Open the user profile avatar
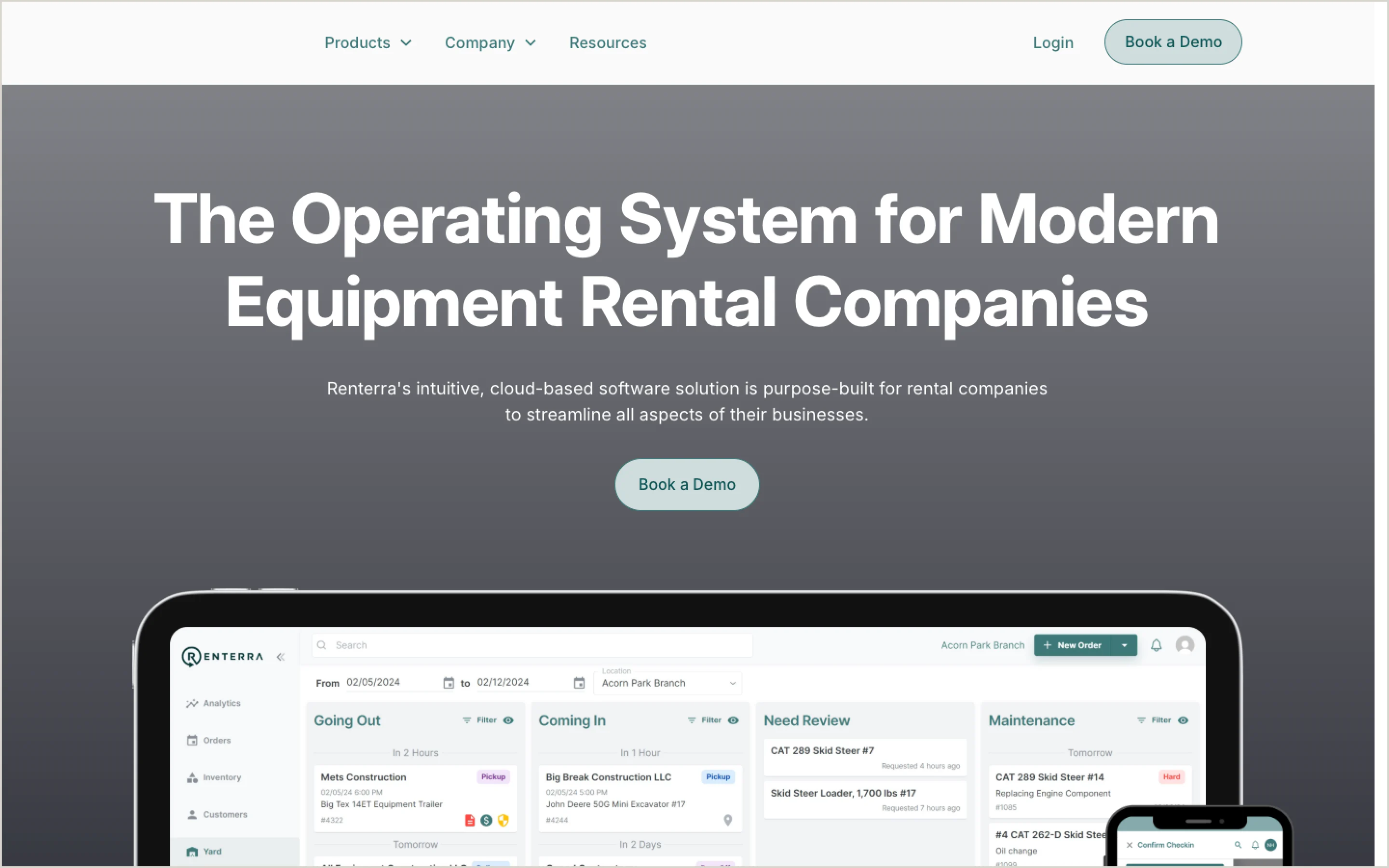The image size is (1389, 868). pyautogui.click(x=1185, y=645)
